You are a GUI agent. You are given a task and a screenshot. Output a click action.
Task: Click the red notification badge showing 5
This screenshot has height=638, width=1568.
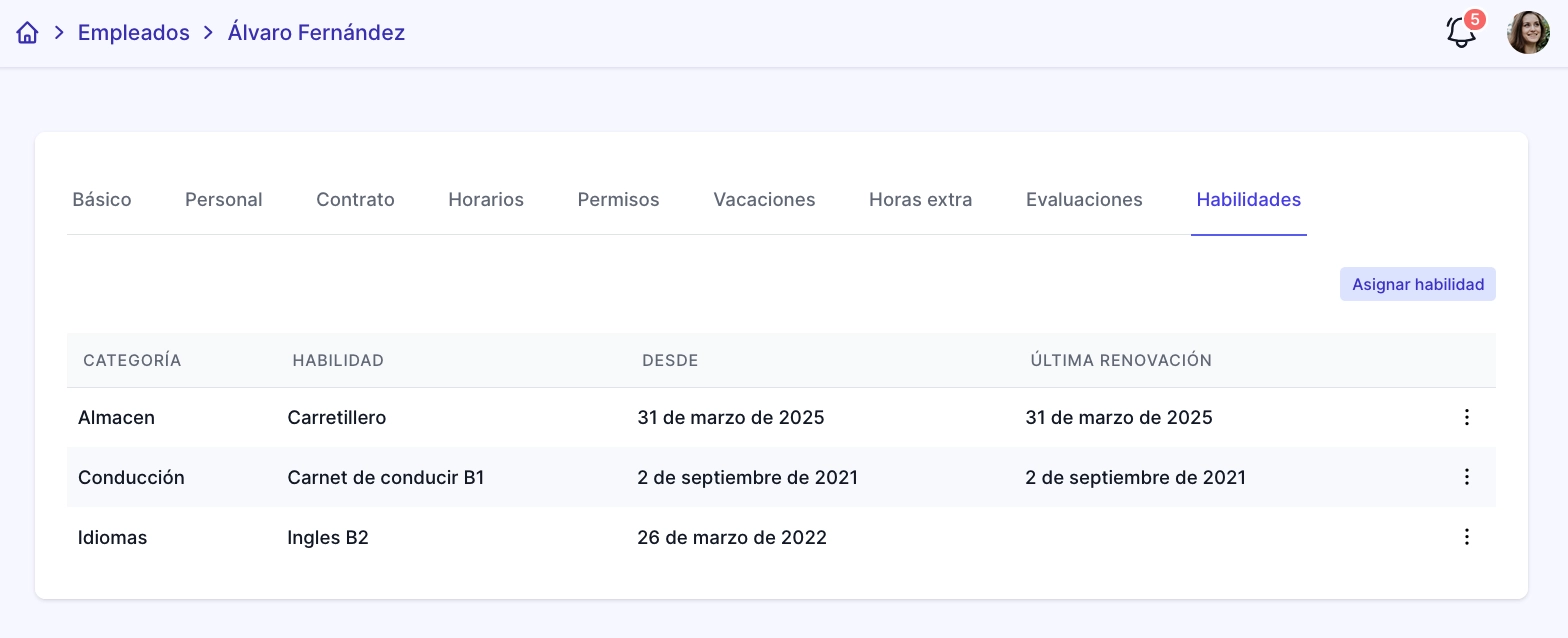(x=1473, y=17)
